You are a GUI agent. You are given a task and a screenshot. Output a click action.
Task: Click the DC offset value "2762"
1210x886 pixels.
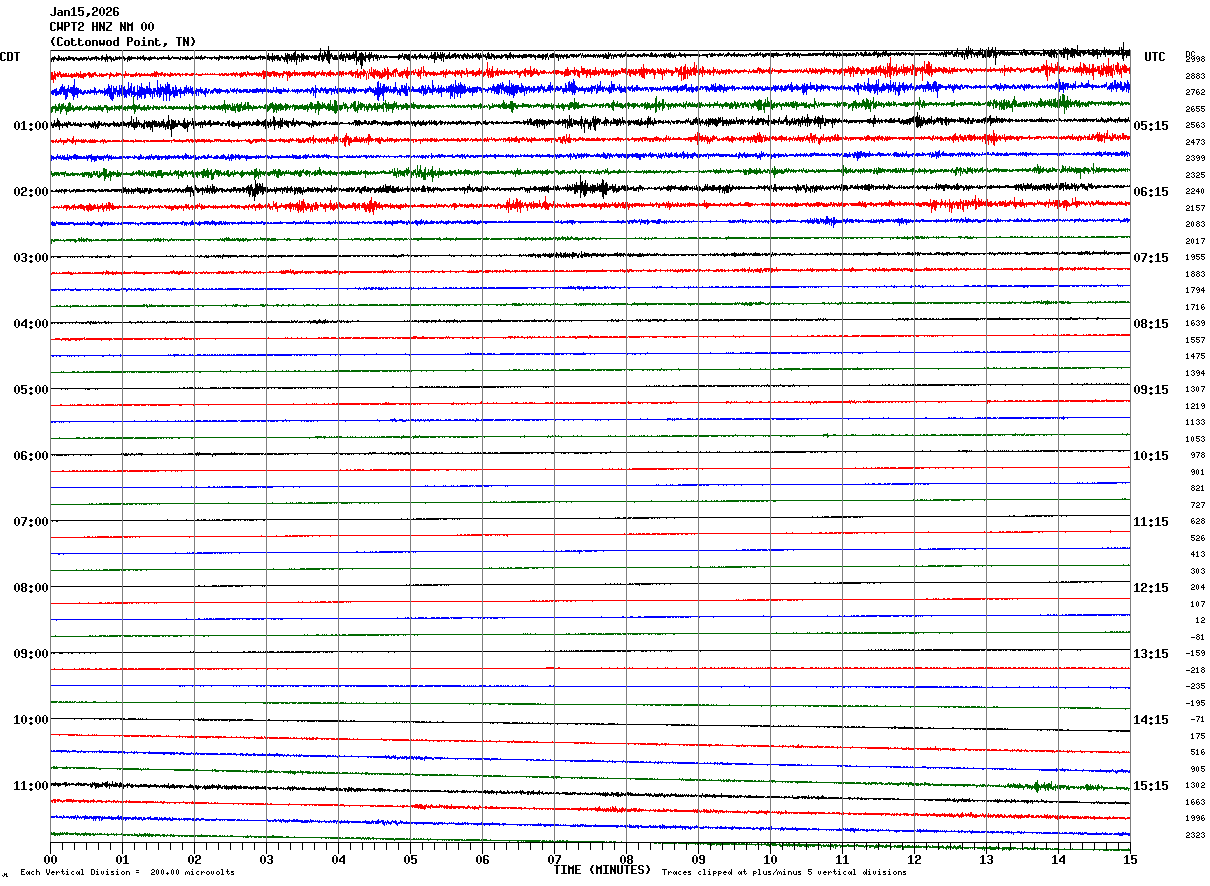[1195, 92]
